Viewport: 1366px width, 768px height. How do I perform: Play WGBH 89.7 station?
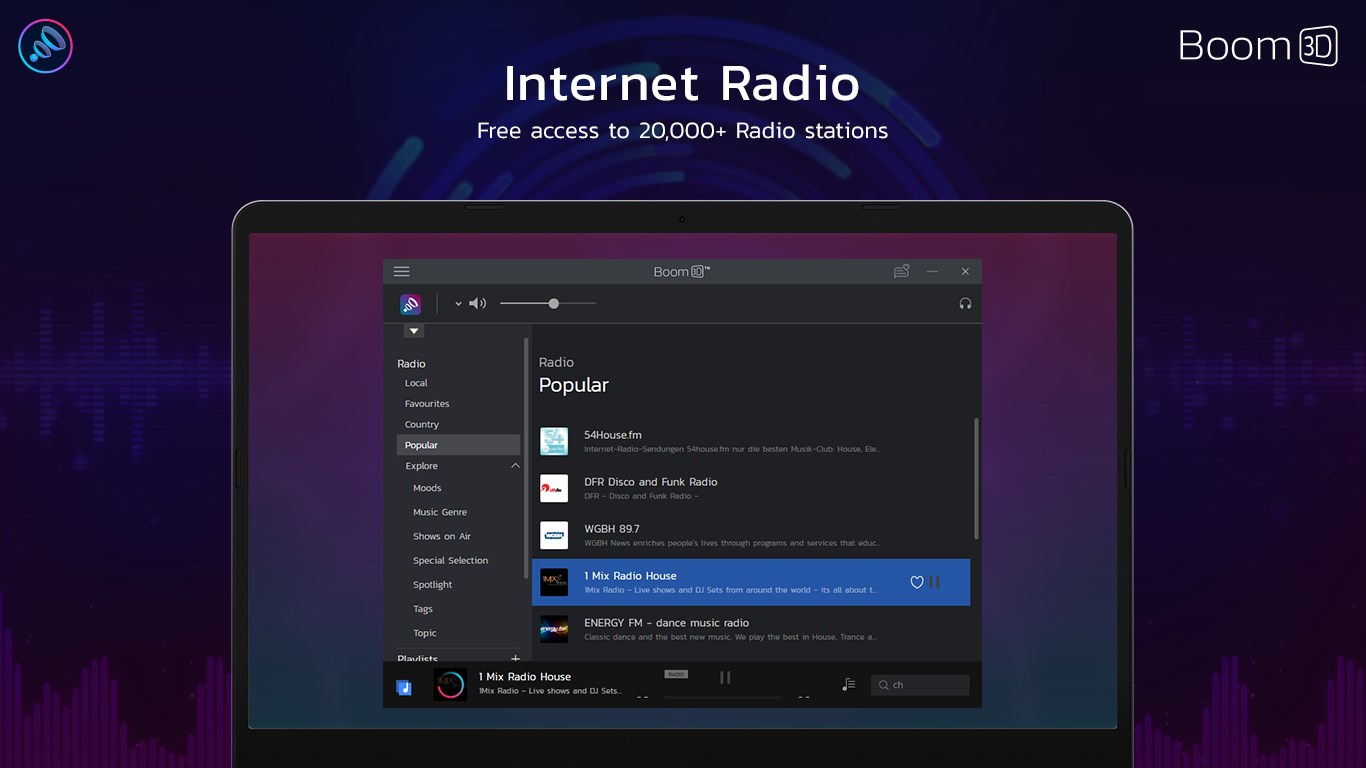pyautogui.click(x=751, y=535)
